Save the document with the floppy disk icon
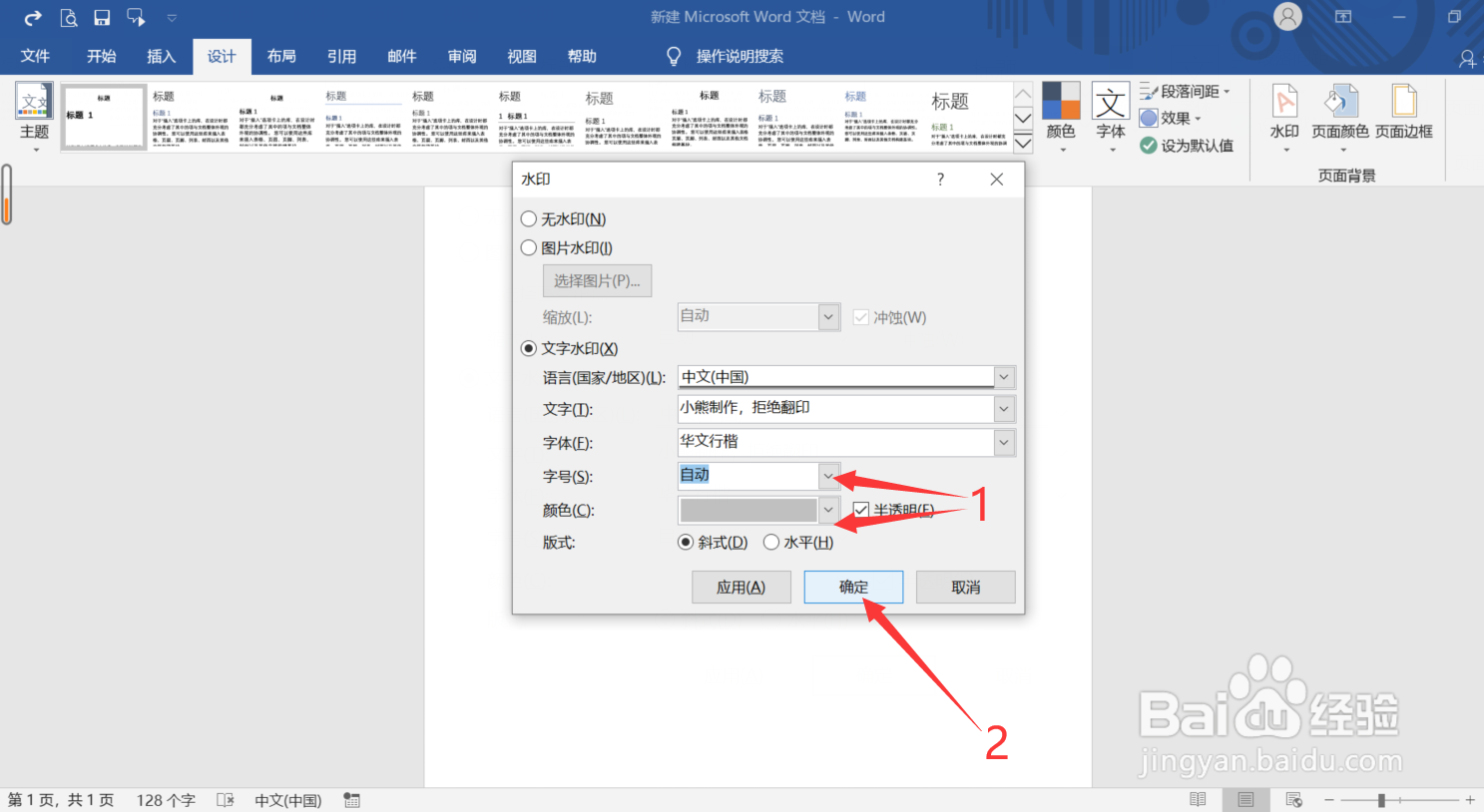The width and height of the screenshot is (1484, 812). point(102,17)
